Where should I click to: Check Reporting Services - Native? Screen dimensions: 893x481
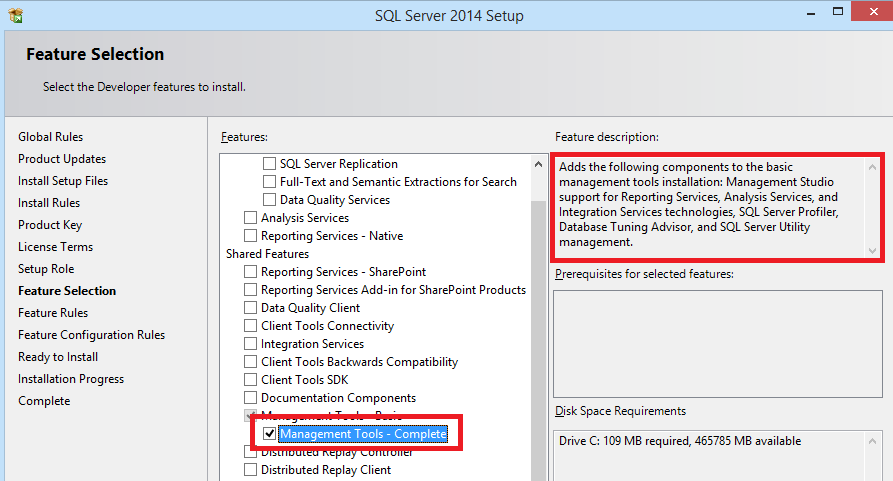click(x=250, y=236)
